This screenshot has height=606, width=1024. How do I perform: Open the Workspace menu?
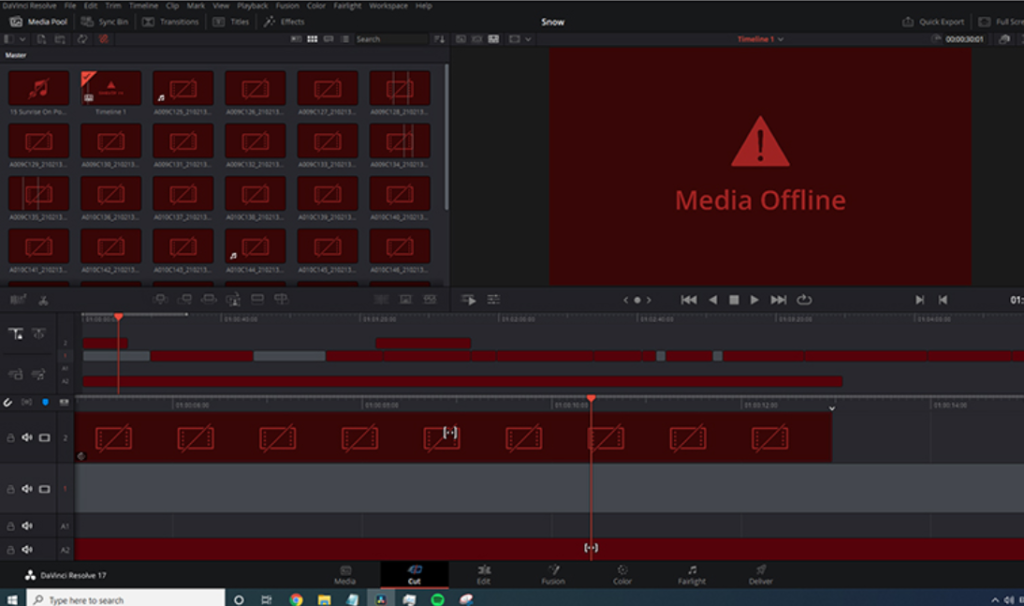click(388, 5)
